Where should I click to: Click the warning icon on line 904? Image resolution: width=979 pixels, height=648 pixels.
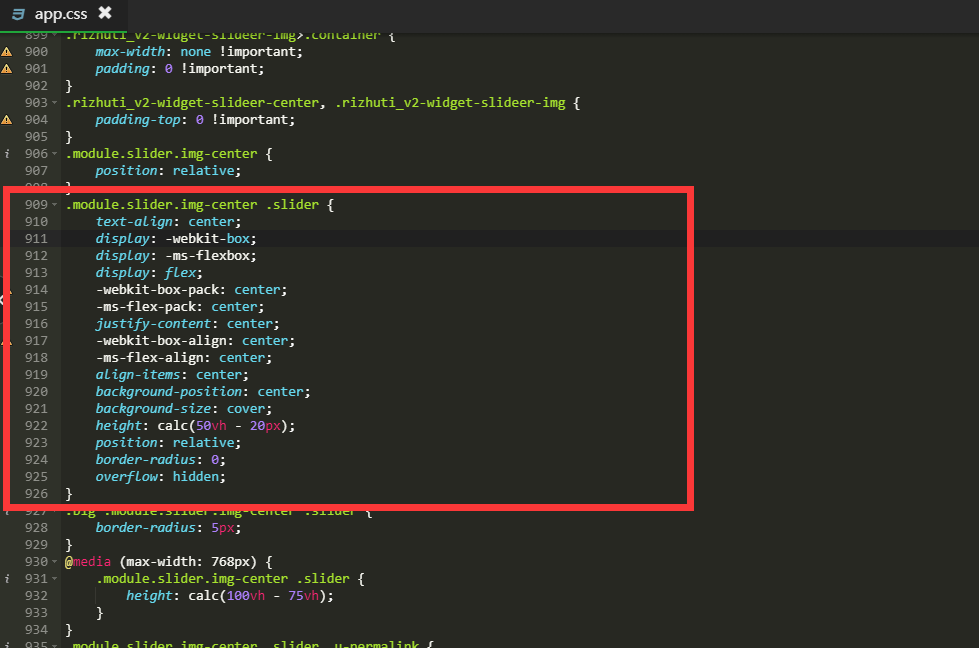7,119
